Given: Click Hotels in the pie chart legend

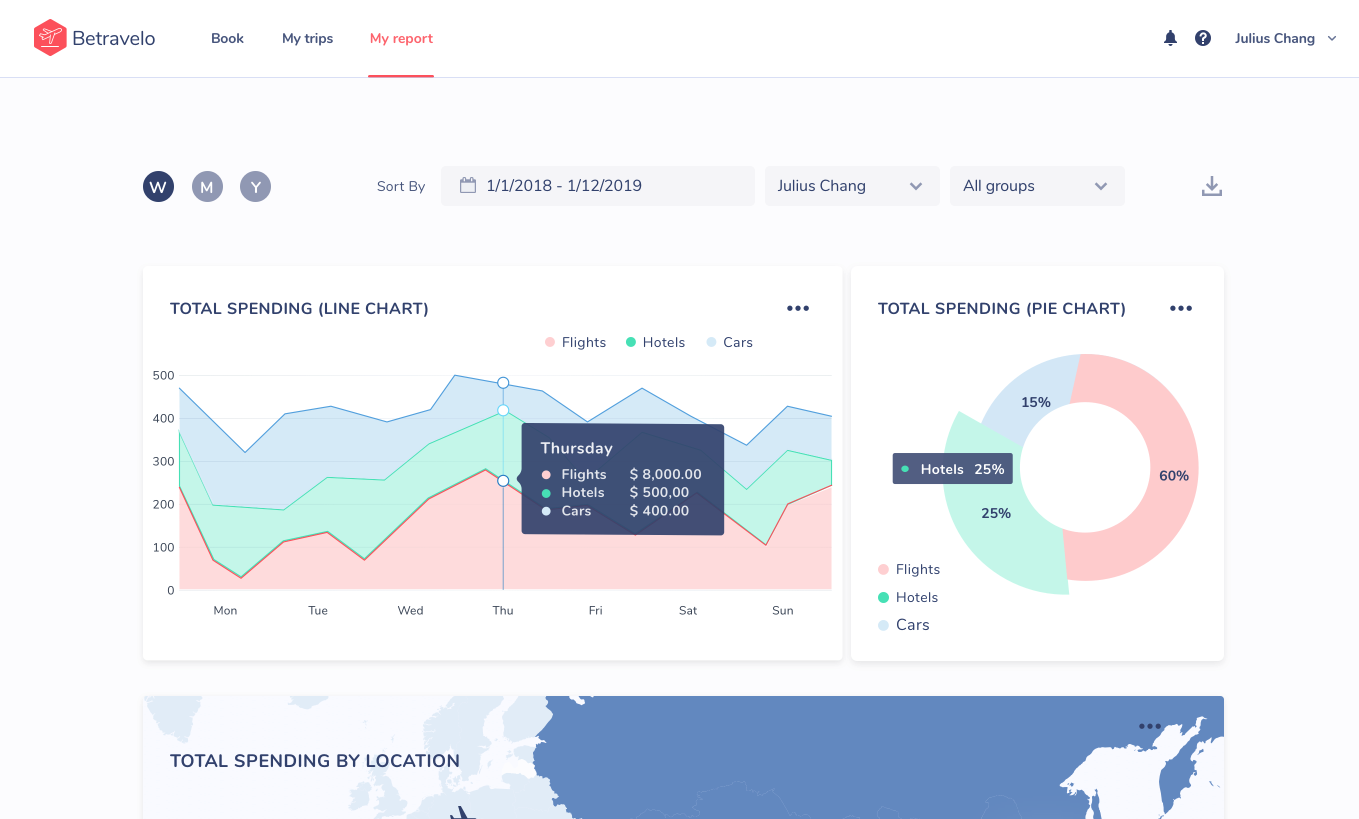Looking at the screenshot, I should [x=908, y=597].
